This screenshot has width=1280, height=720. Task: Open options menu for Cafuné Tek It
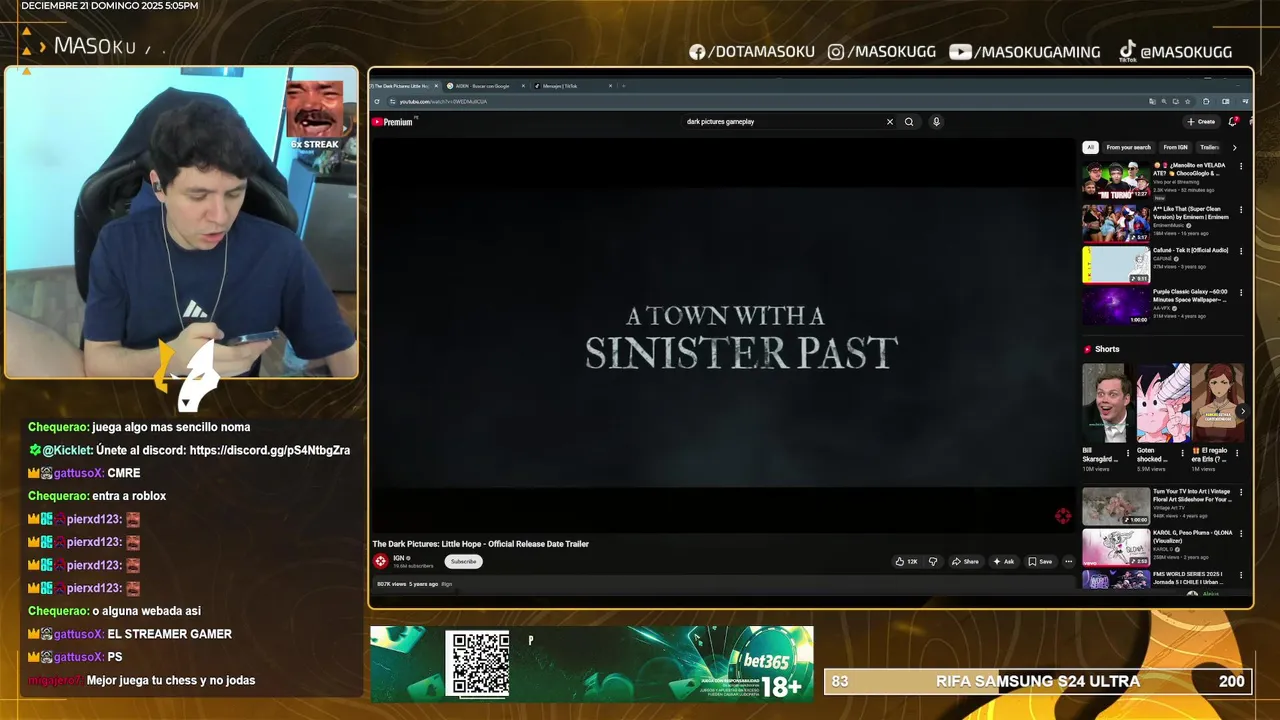(1241, 251)
